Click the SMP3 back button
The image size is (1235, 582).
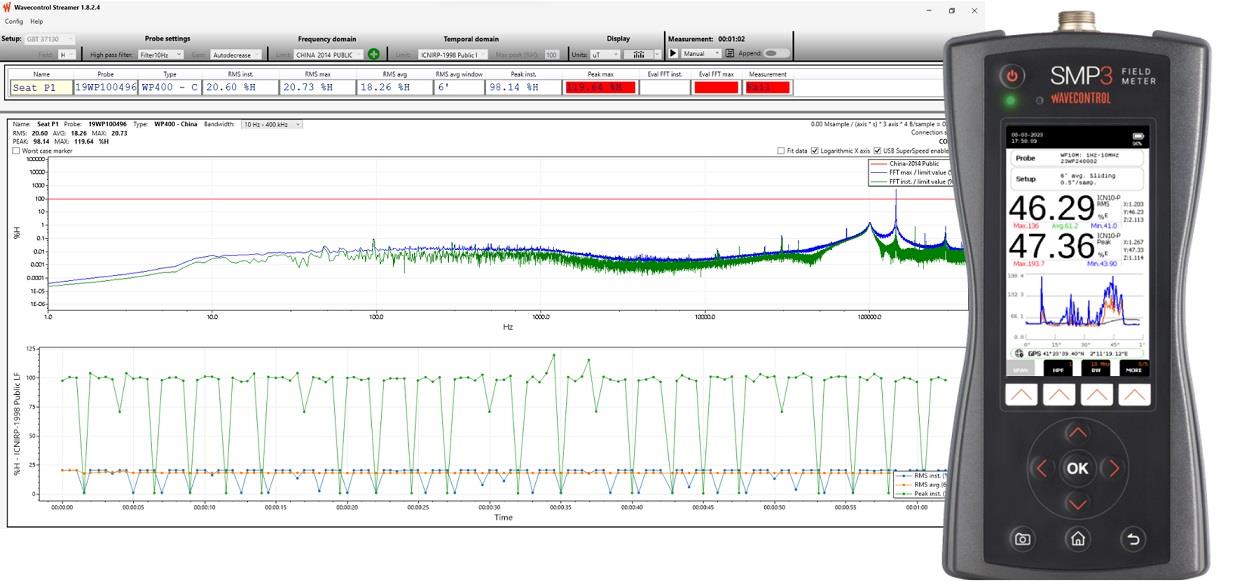click(1133, 540)
